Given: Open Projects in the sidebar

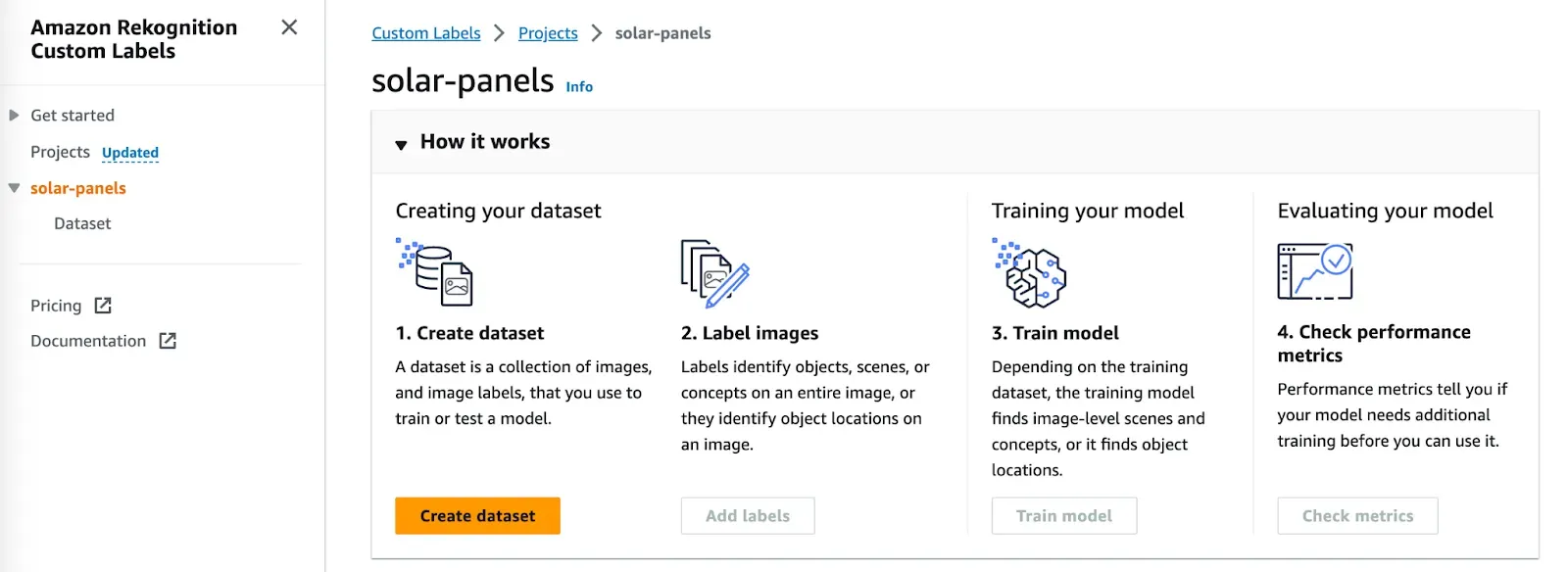Looking at the screenshot, I should point(60,152).
